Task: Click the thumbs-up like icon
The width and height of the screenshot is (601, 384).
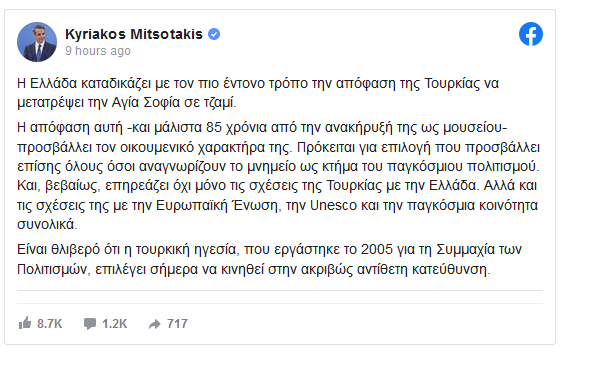Action: 25,323
